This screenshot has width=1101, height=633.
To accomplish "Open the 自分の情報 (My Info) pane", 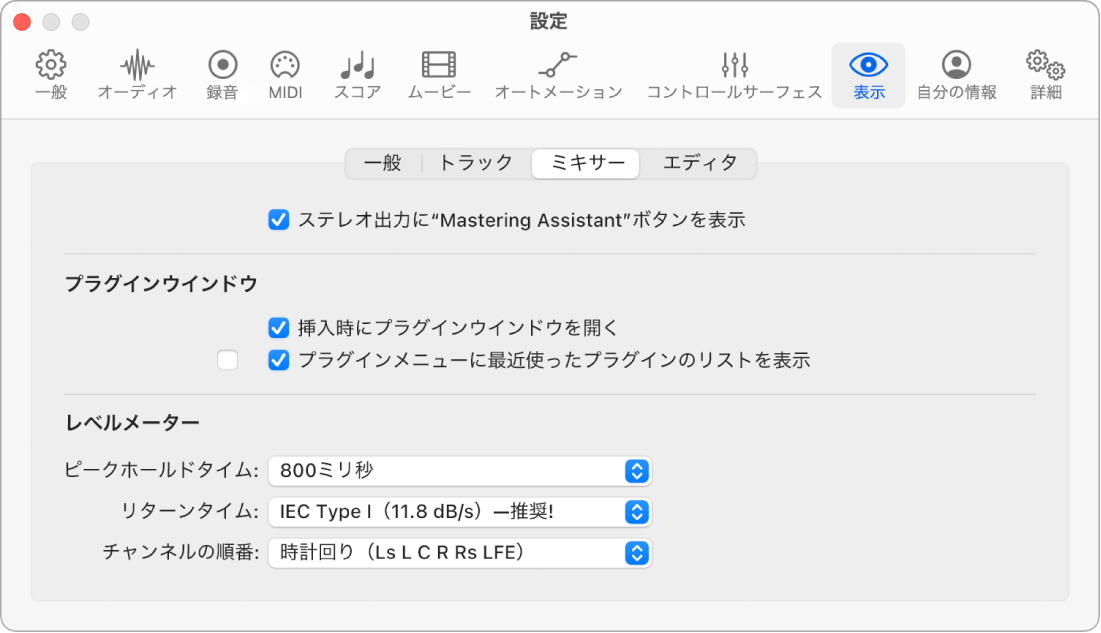I will coord(956,75).
